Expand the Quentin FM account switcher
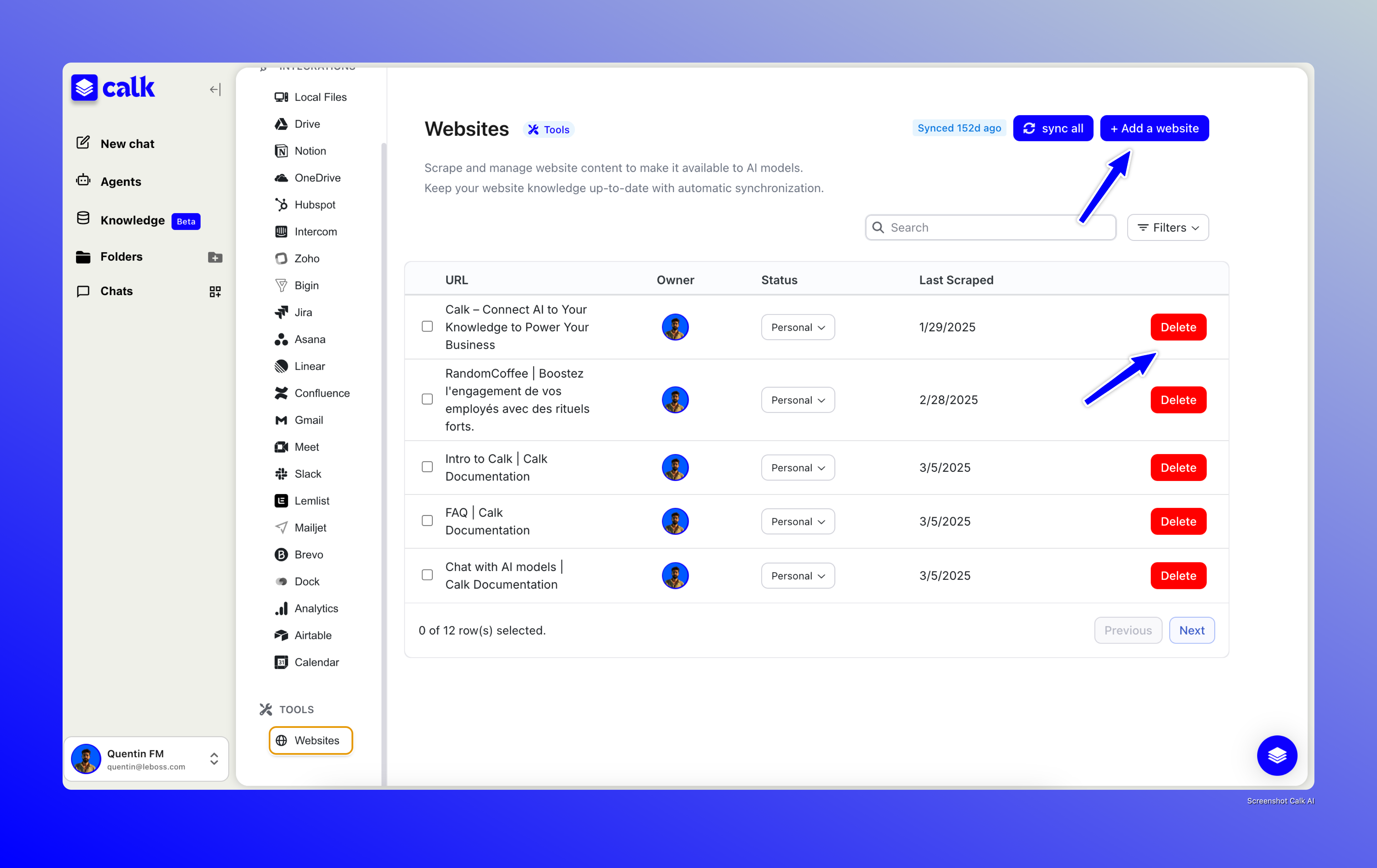The image size is (1377, 868). pyautogui.click(x=214, y=758)
